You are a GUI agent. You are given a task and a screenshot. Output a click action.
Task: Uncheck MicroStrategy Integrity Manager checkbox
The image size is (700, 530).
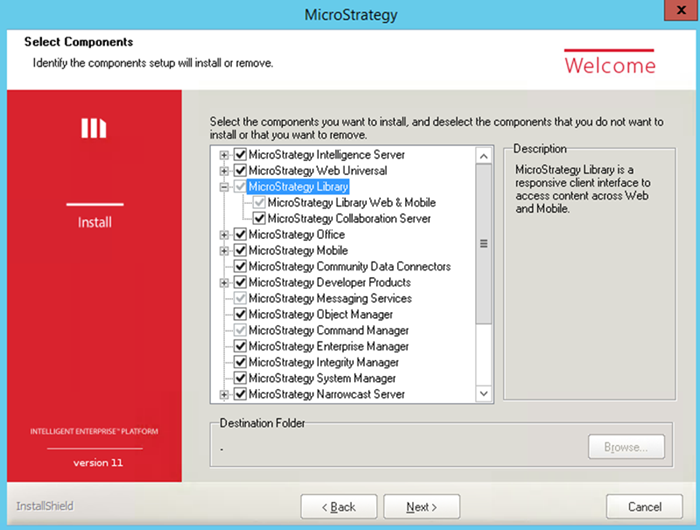[x=240, y=362]
